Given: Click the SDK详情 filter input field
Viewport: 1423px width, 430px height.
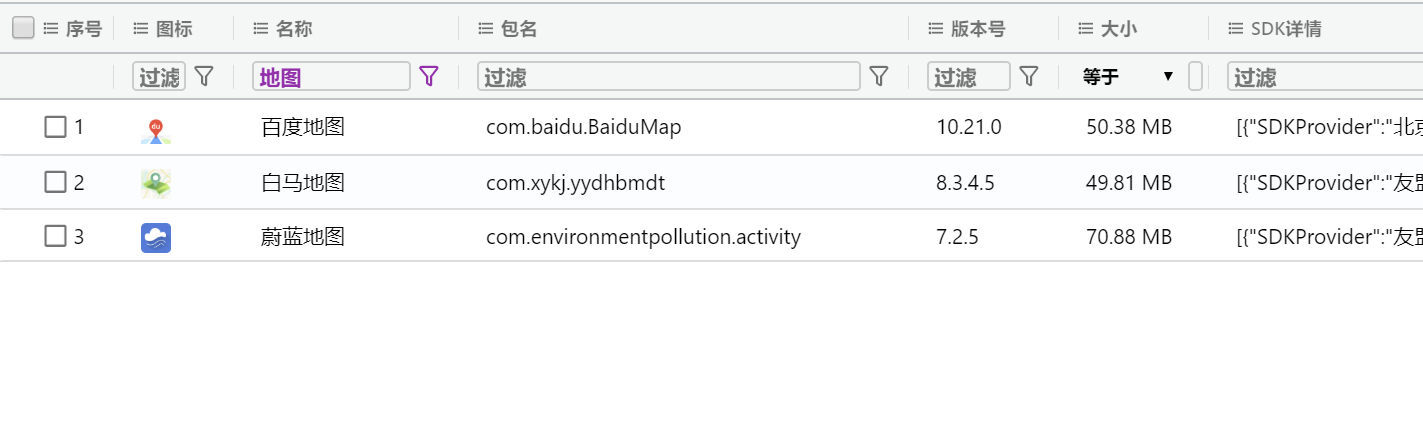Looking at the screenshot, I should tap(1325, 77).
